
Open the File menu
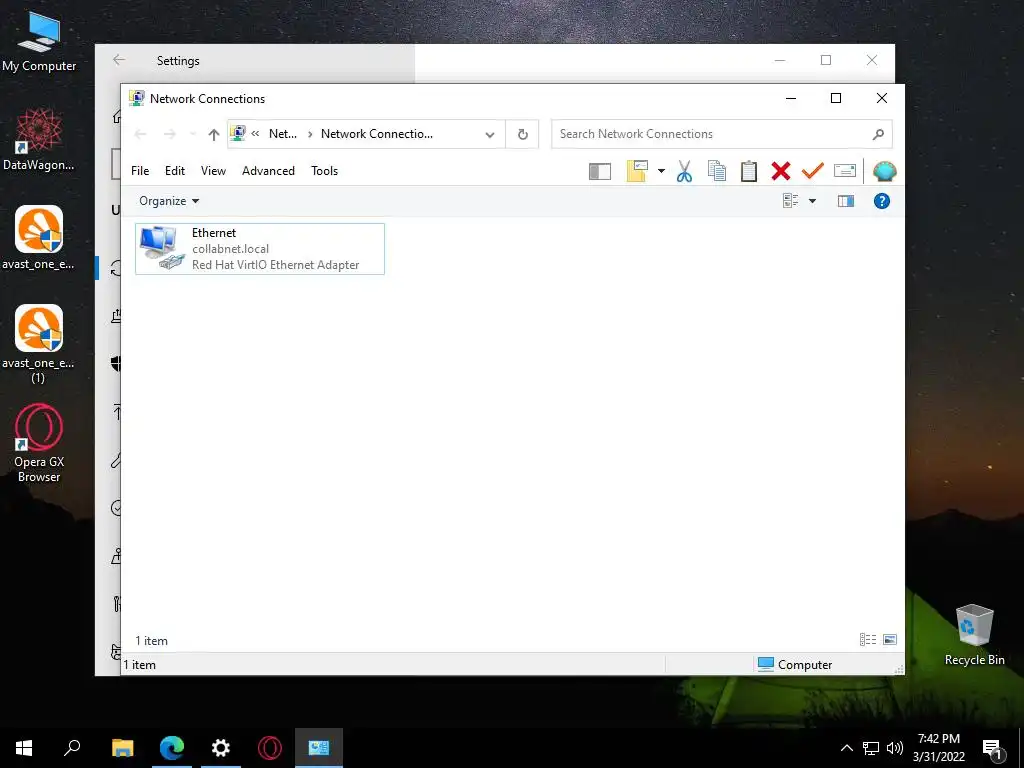(x=140, y=171)
